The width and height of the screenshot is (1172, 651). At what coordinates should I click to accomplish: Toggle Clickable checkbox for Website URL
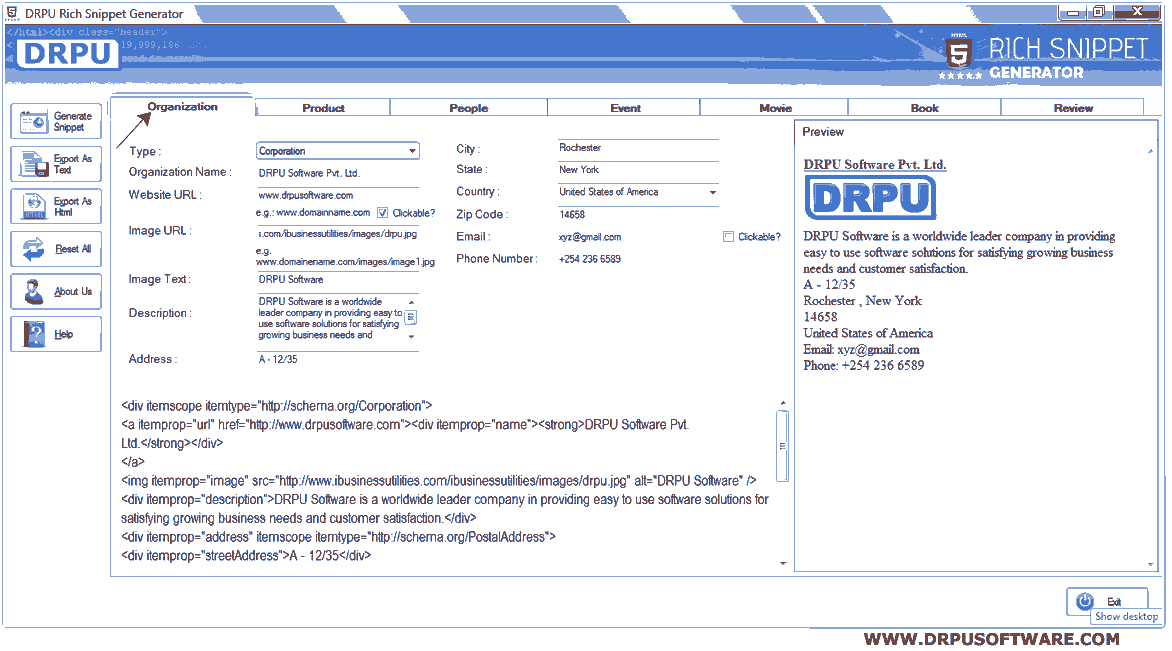tap(383, 213)
